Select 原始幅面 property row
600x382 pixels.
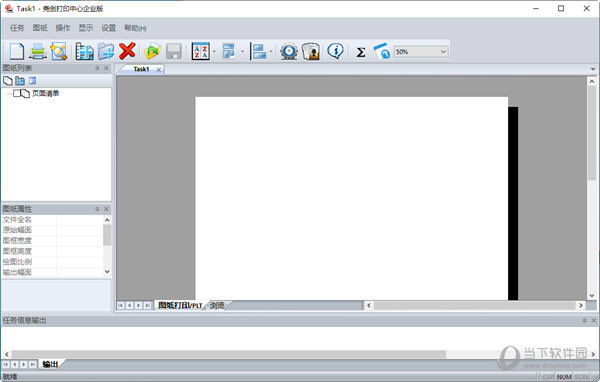pos(52,230)
